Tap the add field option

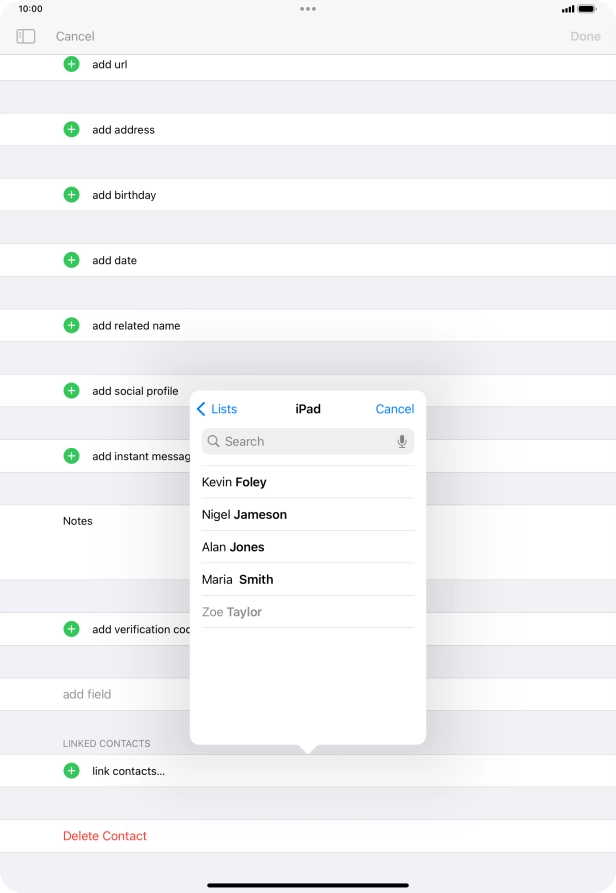(x=87, y=694)
